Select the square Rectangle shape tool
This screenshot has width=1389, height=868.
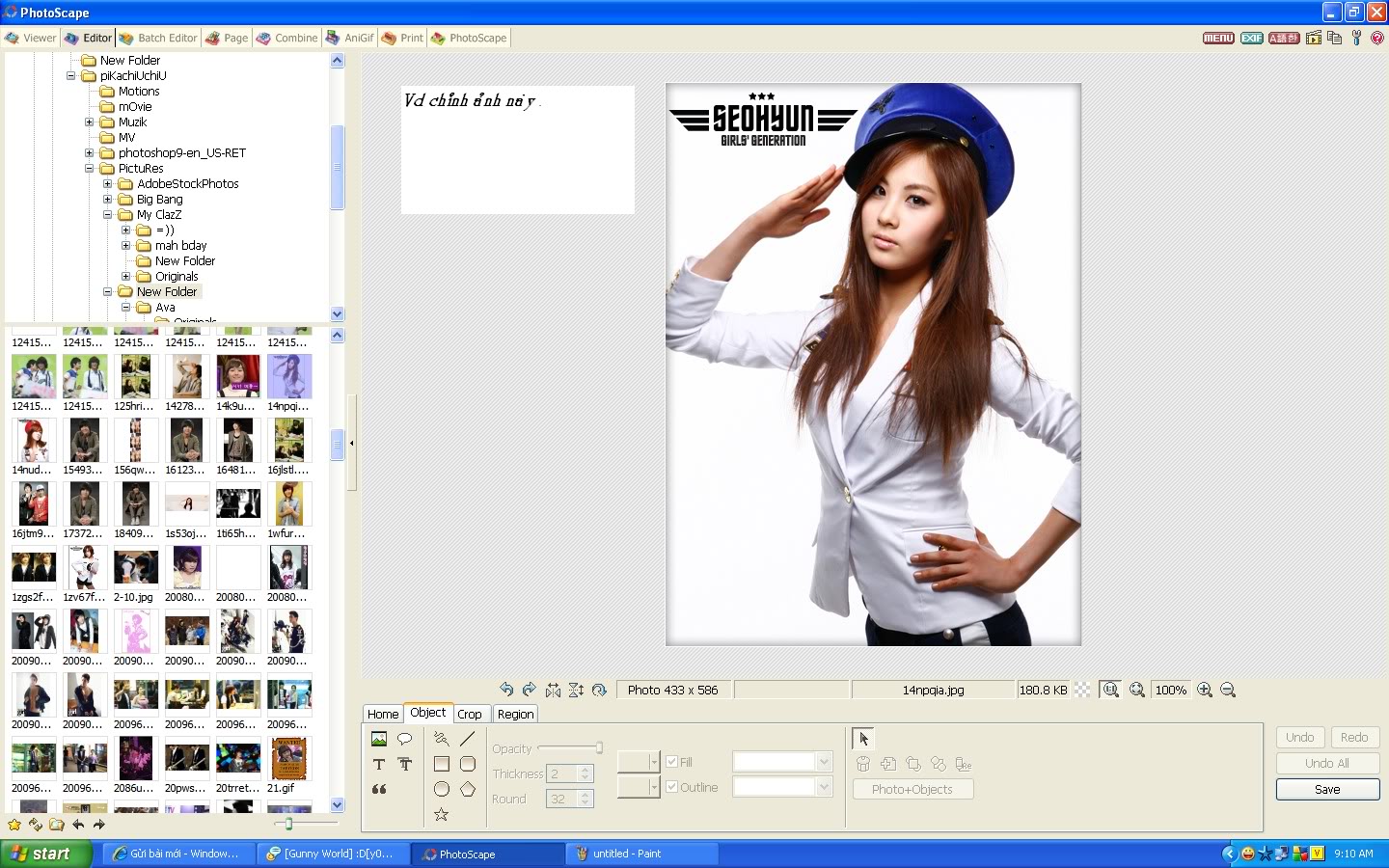442,764
